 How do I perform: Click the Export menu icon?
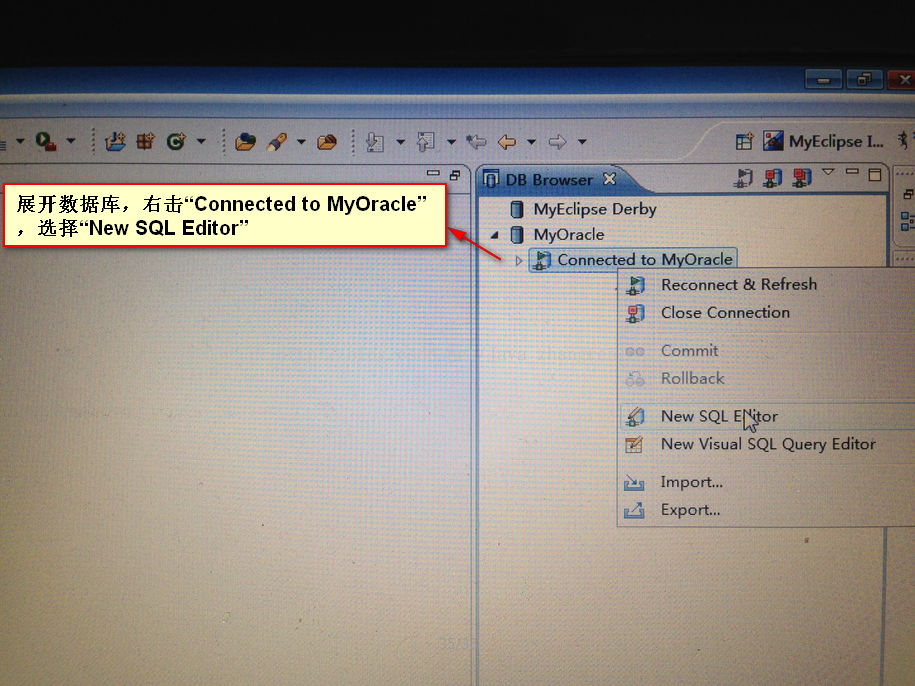point(634,511)
